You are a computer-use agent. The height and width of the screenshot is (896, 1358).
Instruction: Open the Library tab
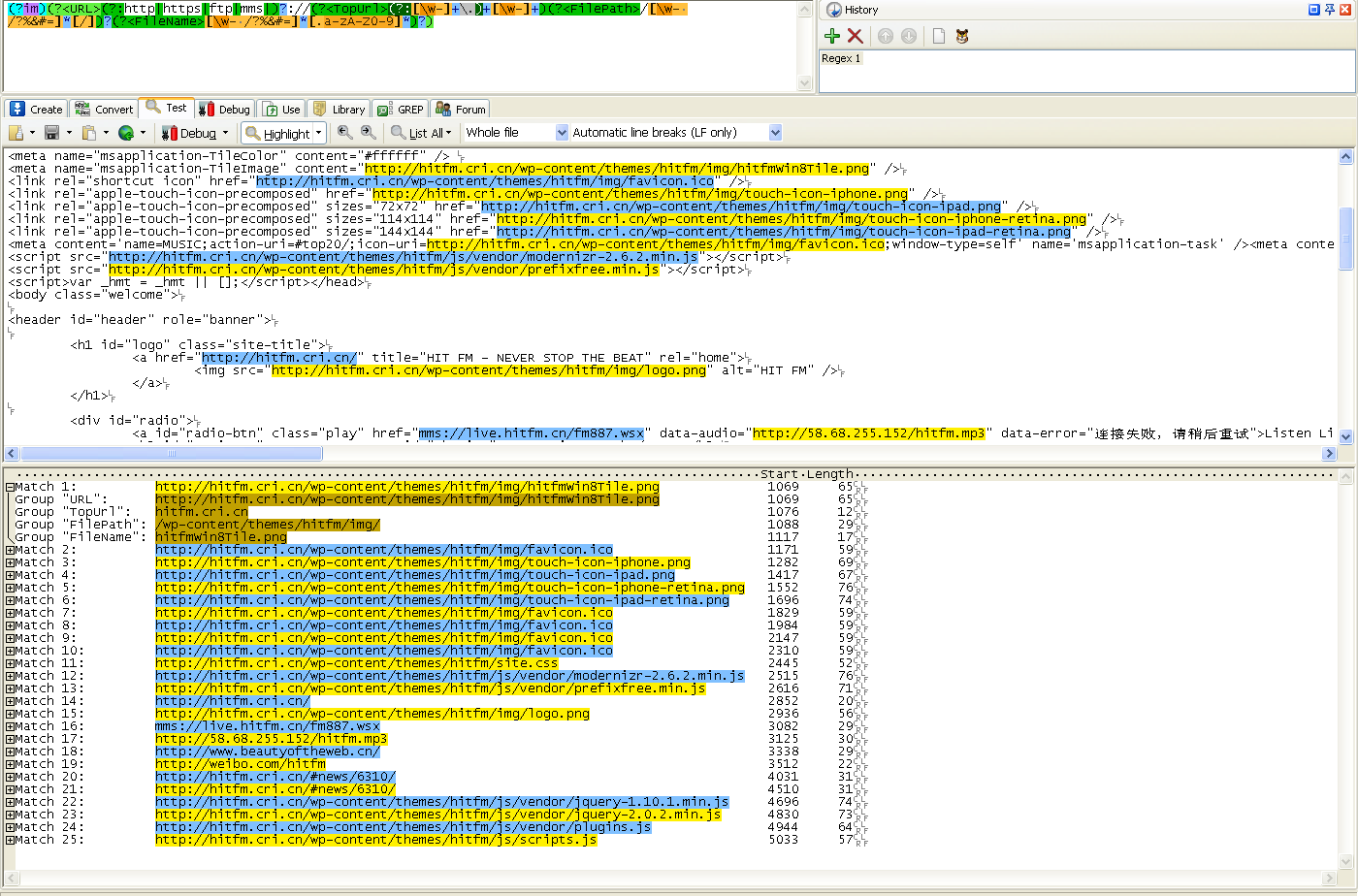coord(339,109)
